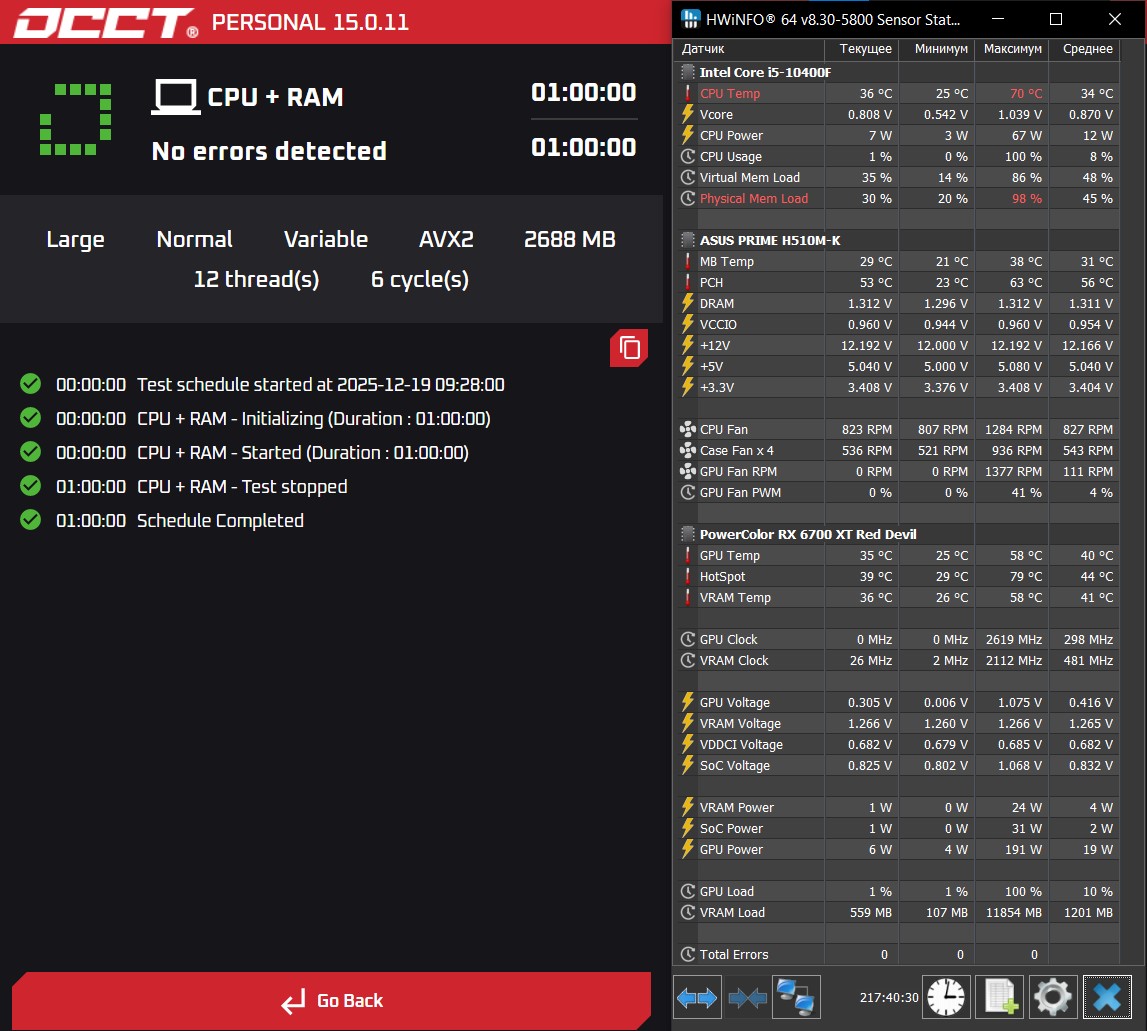
Task: Click the Минимум column header
Action: click(x=937, y=49)
